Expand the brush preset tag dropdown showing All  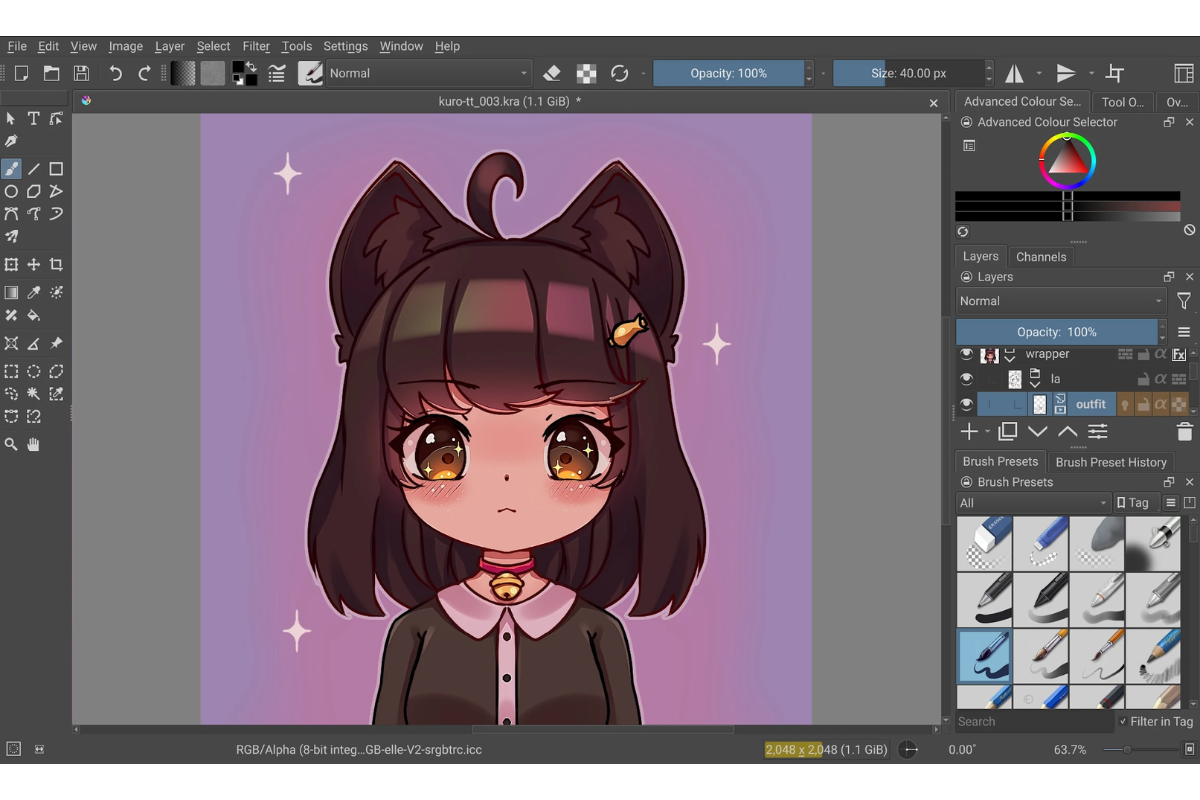tap(1033, 503)
